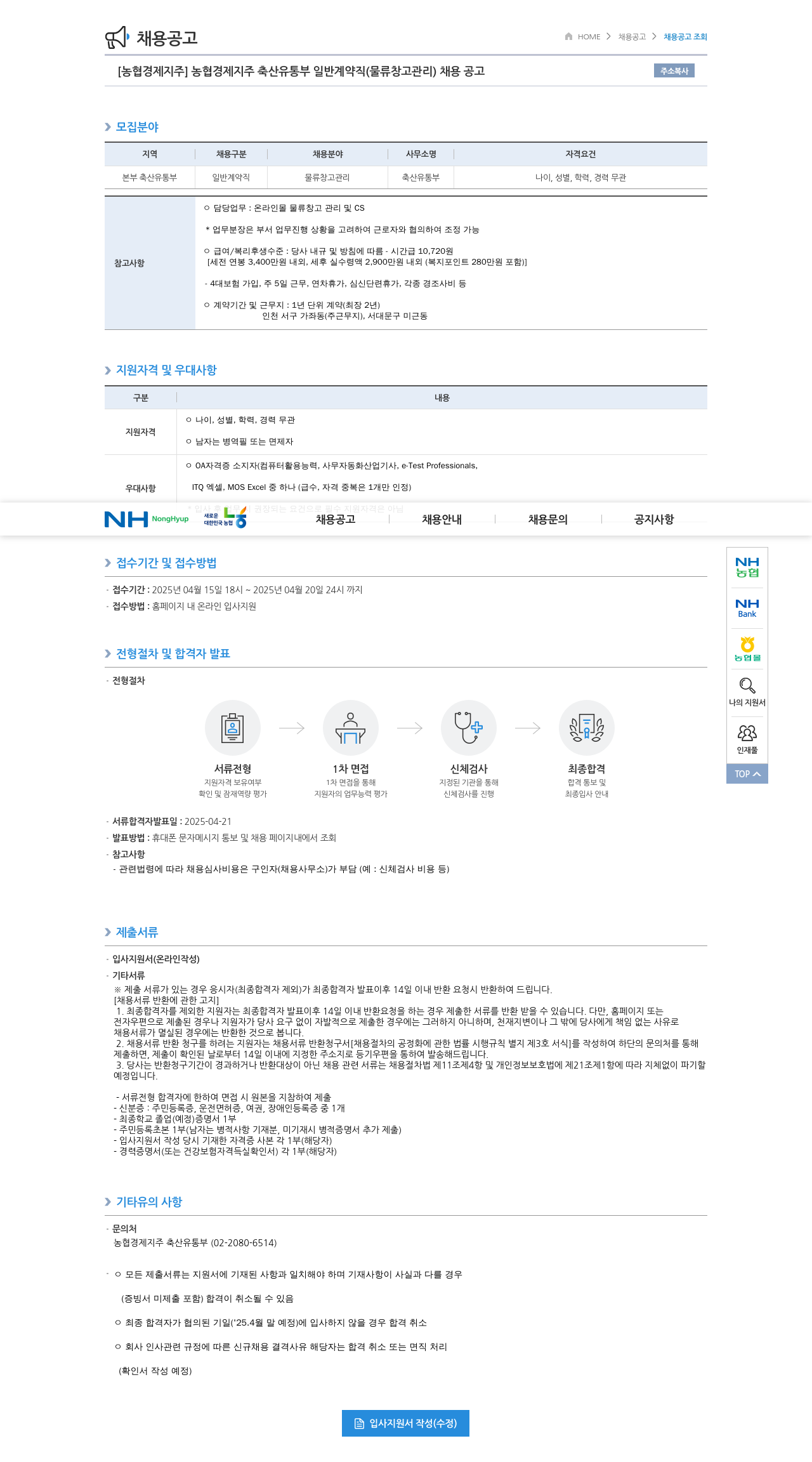Image resolution: width=812 pixels, height=1462 pixels.
Task: Click the contact number 02-2080-6514 line
Action: pos(195,1243)
